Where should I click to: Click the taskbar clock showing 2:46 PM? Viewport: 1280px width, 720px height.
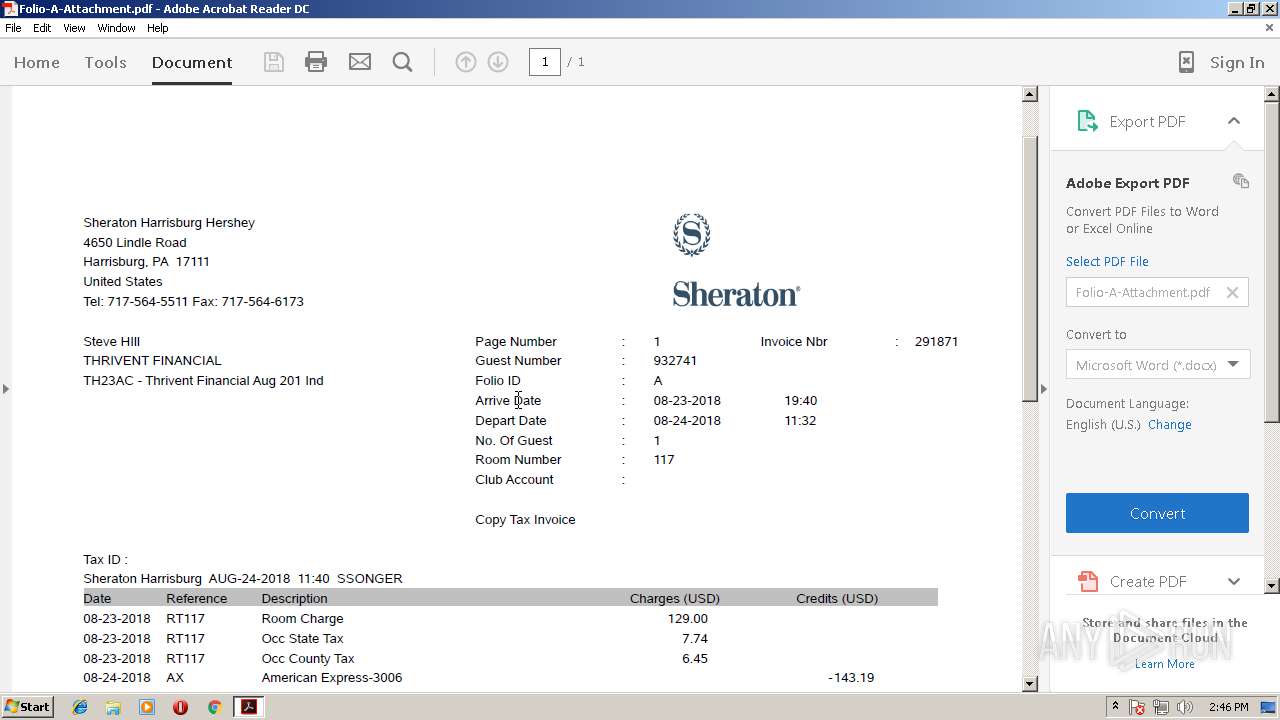point(1228,707)
